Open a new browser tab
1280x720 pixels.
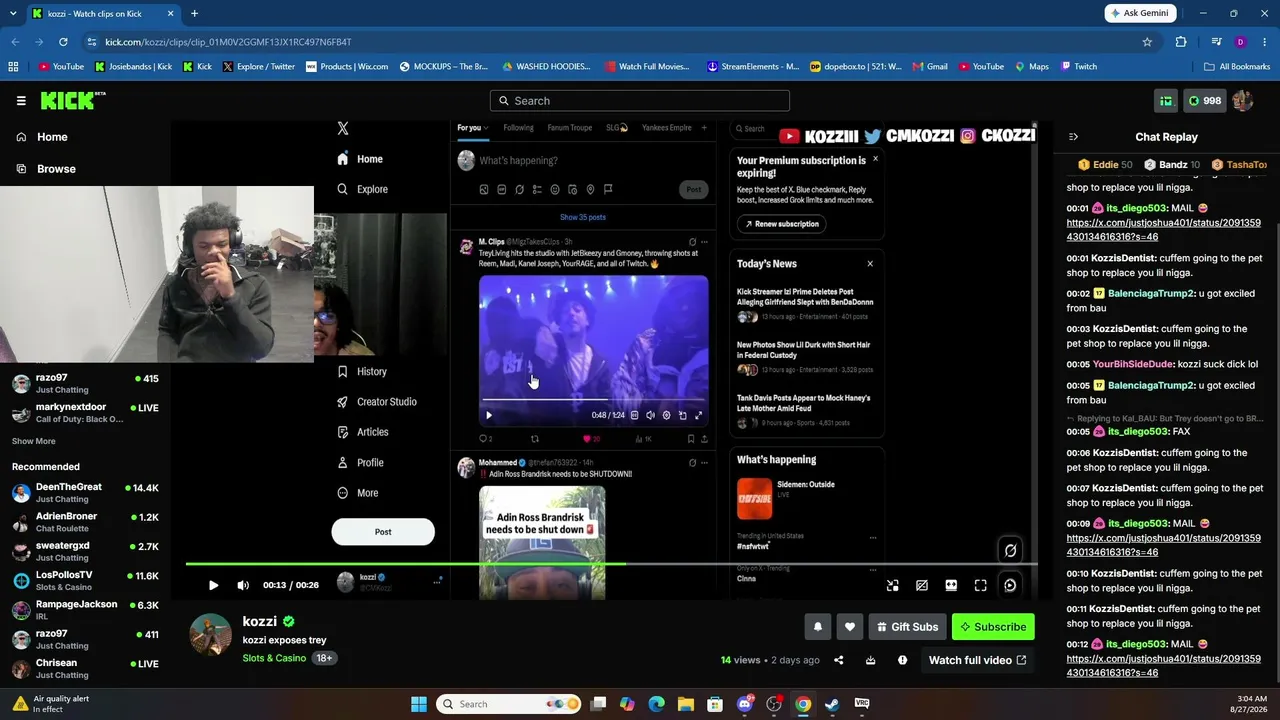click(x=194, y=13)
